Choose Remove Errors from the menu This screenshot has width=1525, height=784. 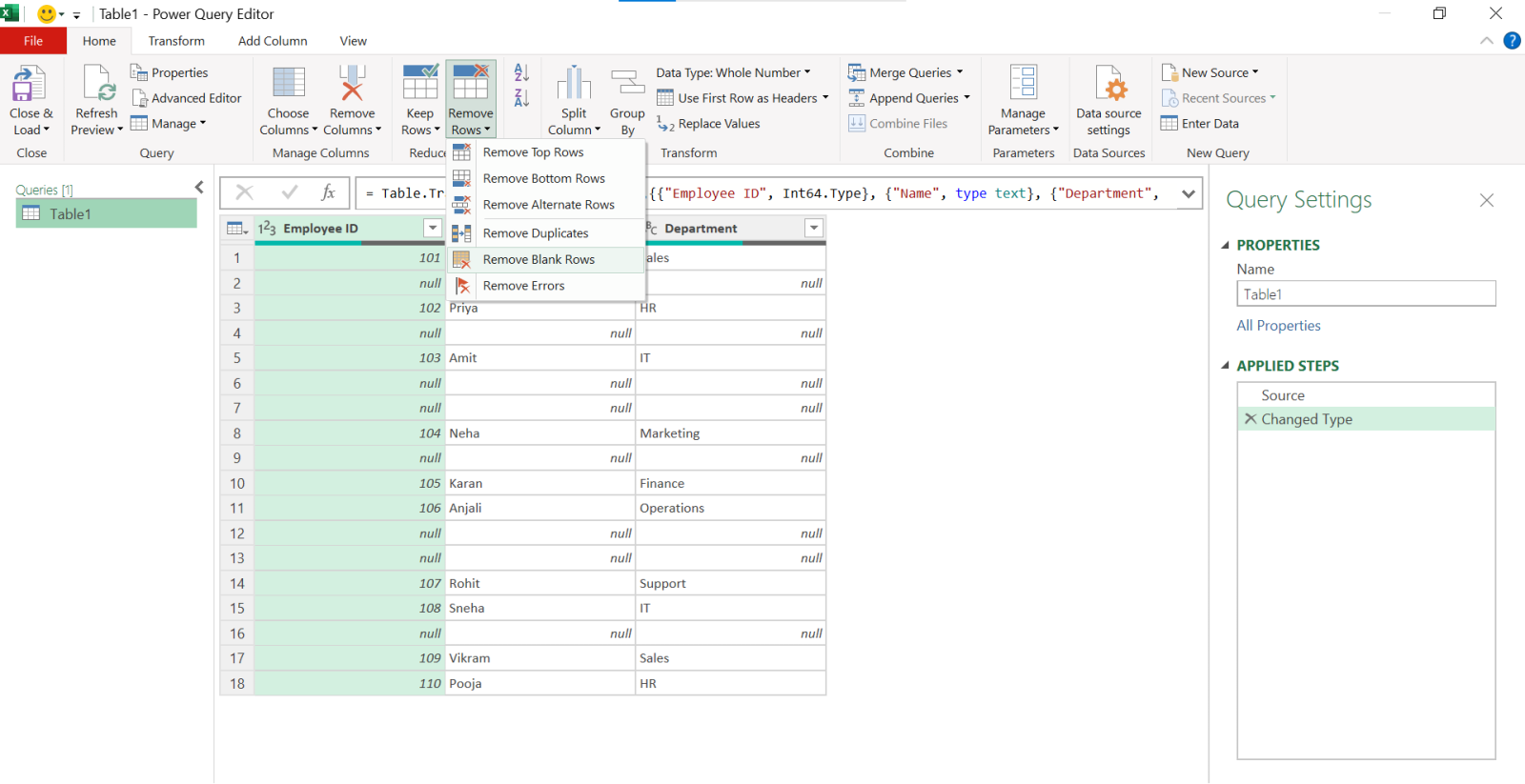546,286
